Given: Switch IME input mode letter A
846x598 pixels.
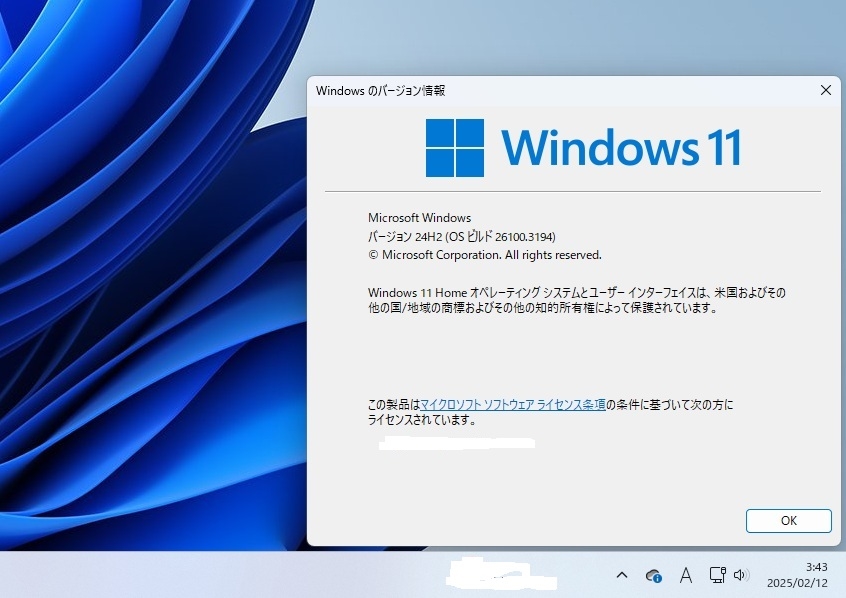Looking at the screenshot, I should [686, 575].
